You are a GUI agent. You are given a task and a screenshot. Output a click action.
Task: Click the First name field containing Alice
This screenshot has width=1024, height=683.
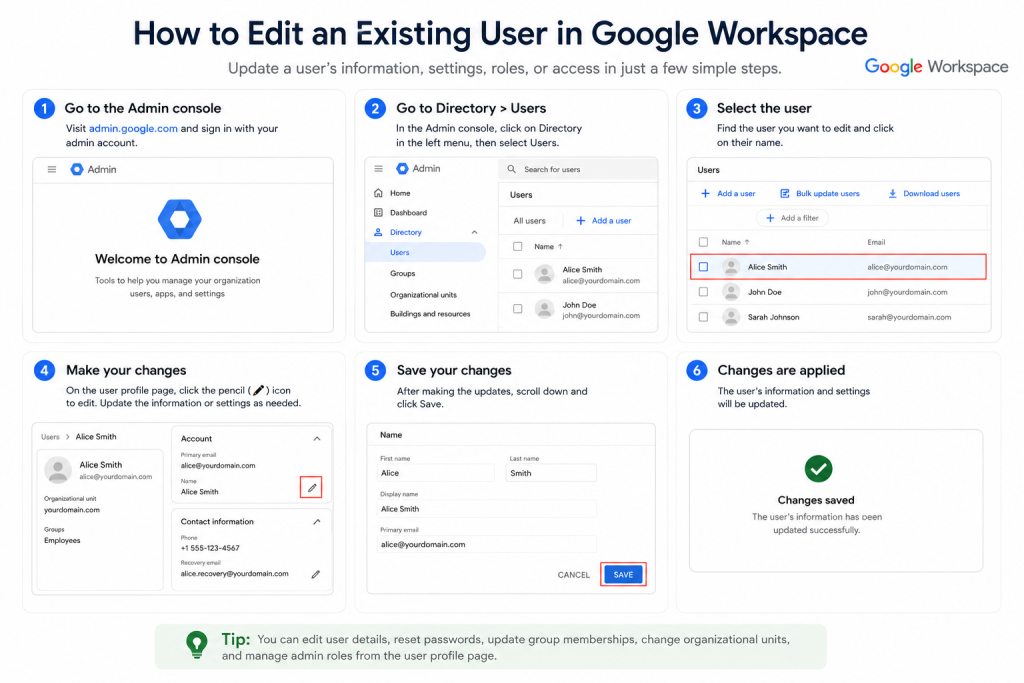point(436,473)
